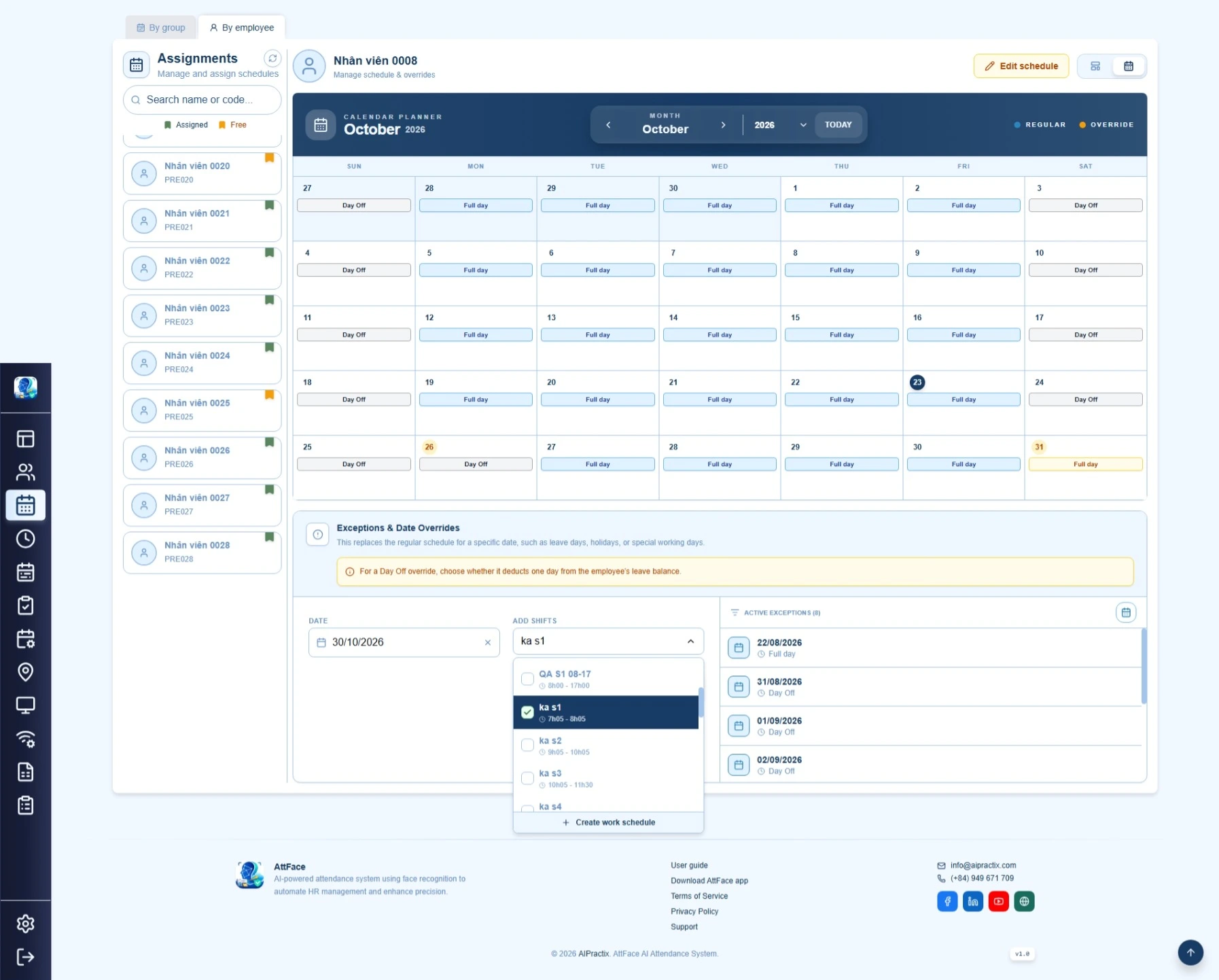The height and width of the screenshot is (980, 1219).
Task: Click the logout icon in sidebar
Action: tap(25, 957)
